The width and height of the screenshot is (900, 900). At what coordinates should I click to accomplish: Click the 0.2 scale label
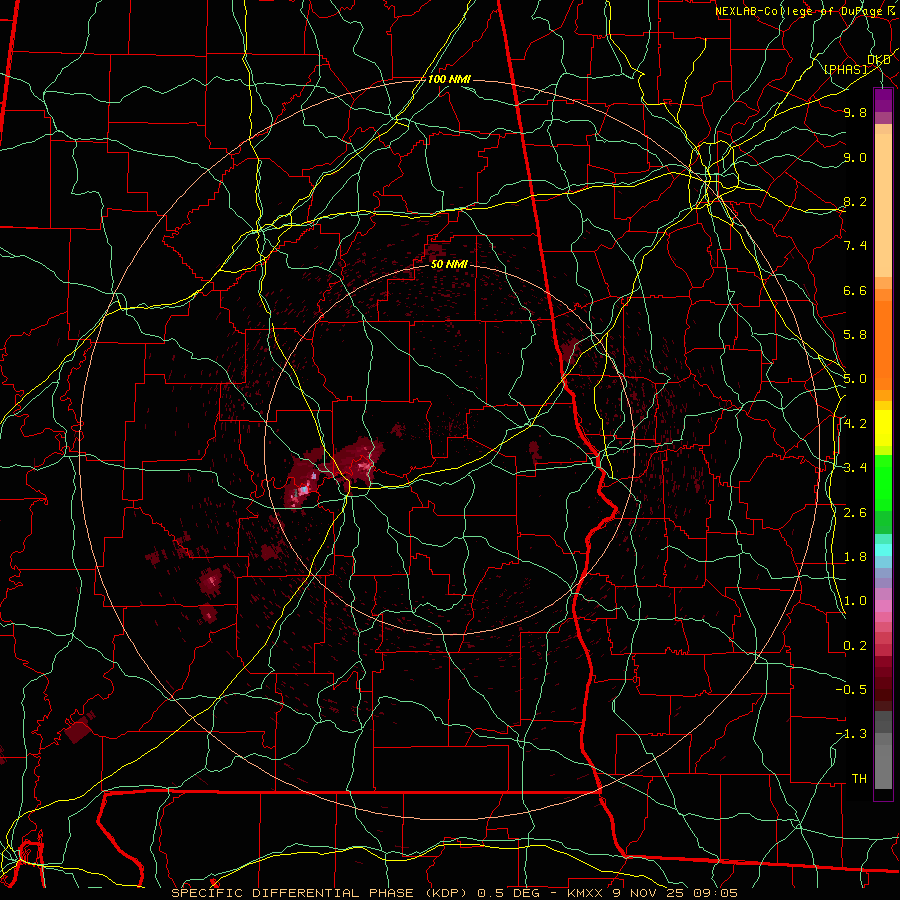tap(855, 646)
